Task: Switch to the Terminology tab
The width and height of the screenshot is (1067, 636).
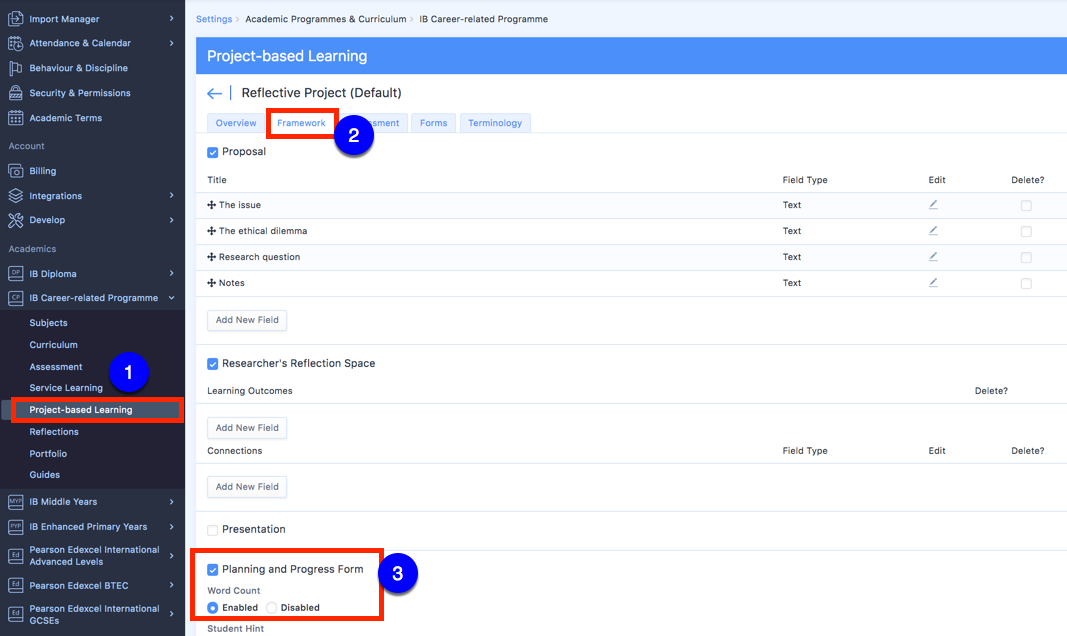Action: [x=495, y=123]
